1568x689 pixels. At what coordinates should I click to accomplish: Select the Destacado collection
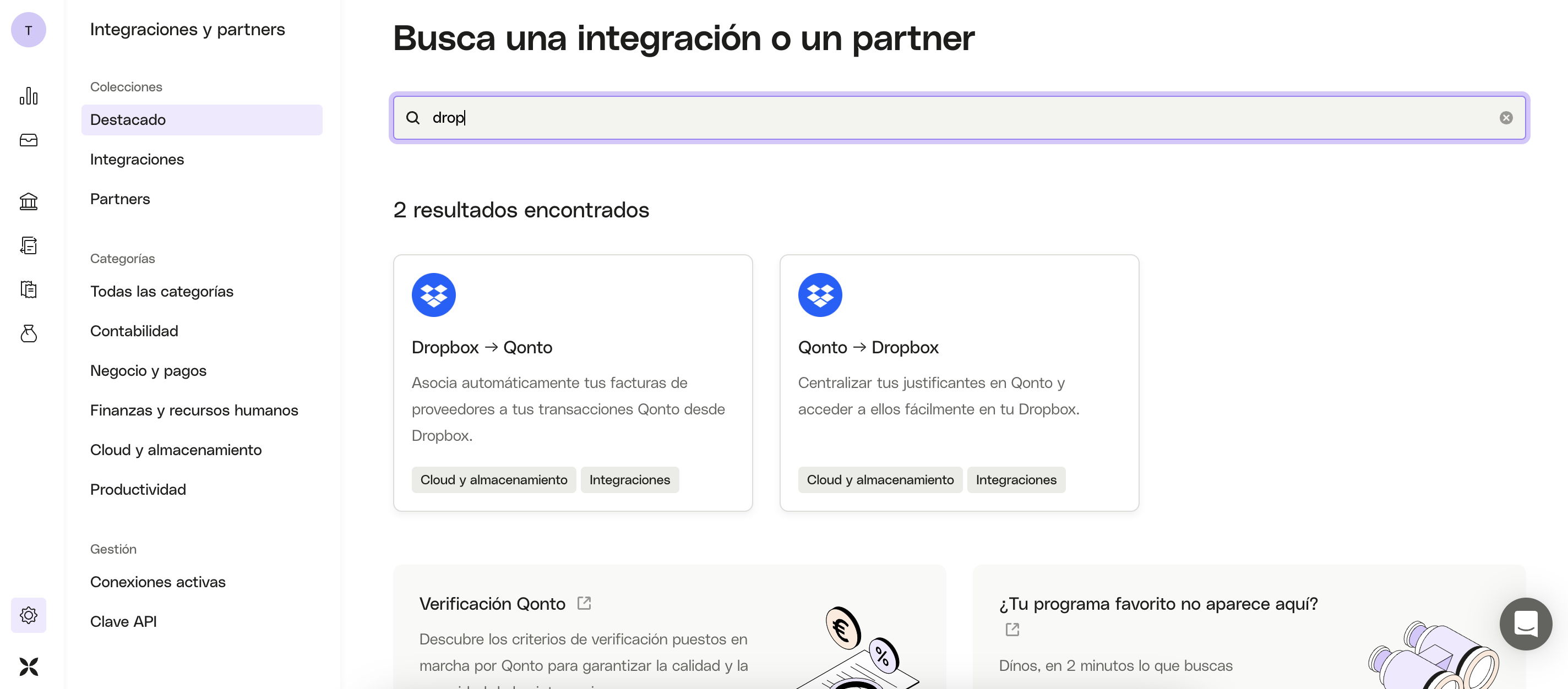(x=202, y=119)
